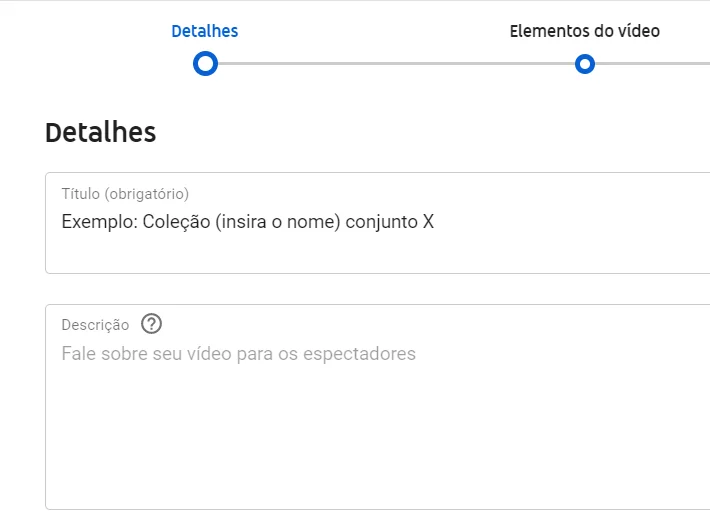Click the Detalhes section heading
Viewport: 710px width, 511px height.
tap(101, 133)
